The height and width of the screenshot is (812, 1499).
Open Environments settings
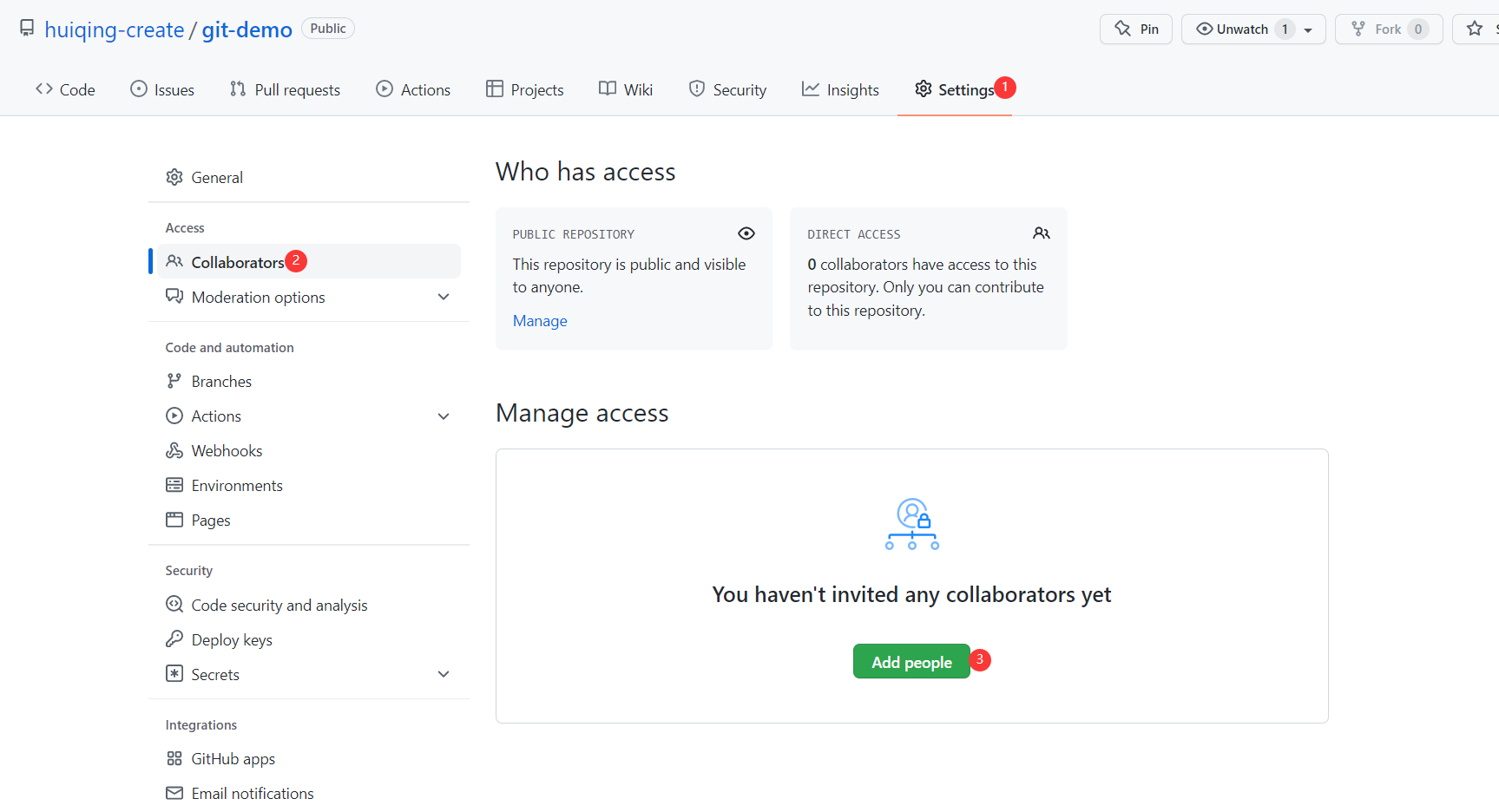point(308,485)
